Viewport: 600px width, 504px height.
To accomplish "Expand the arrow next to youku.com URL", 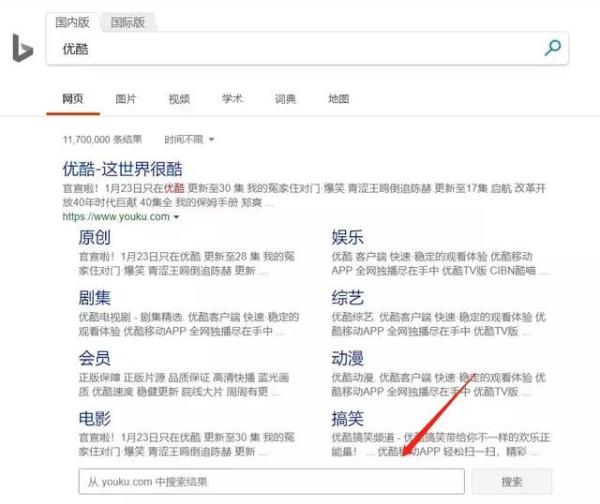I will click(176, 217).
